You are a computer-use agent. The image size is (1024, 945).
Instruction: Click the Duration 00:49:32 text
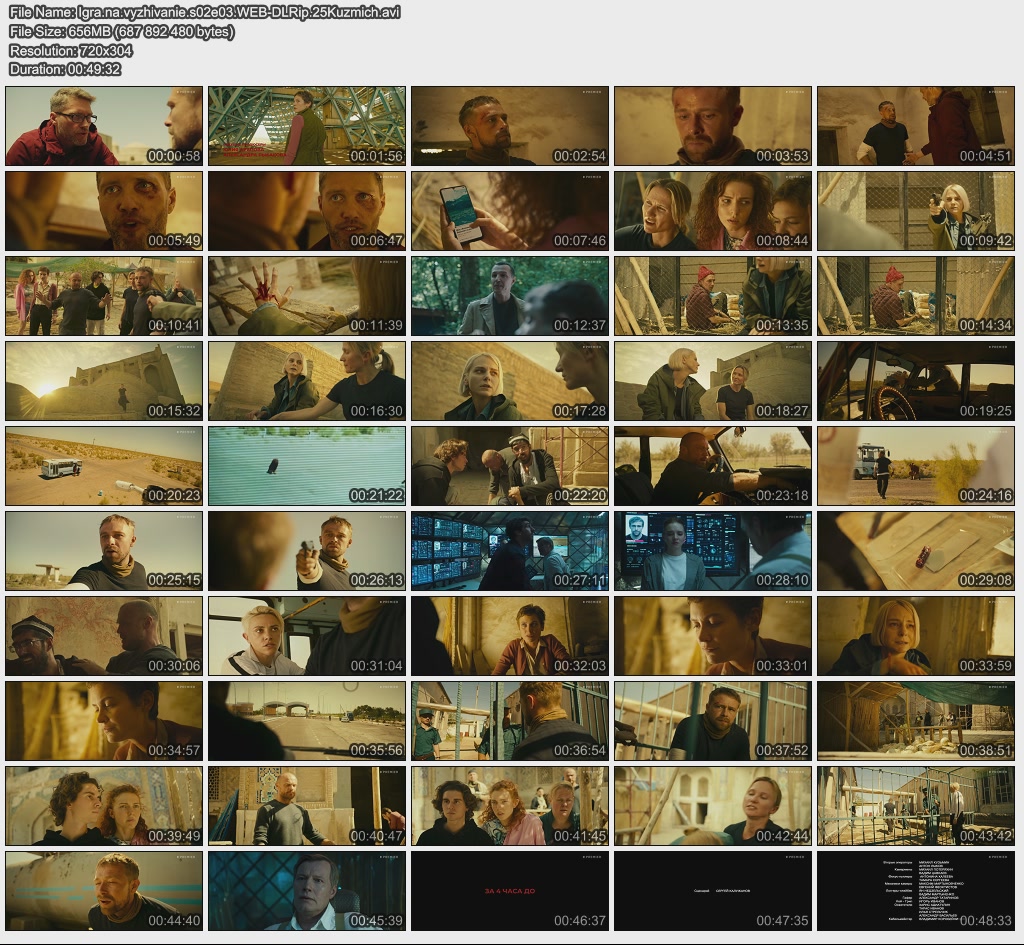pos(65,69)
